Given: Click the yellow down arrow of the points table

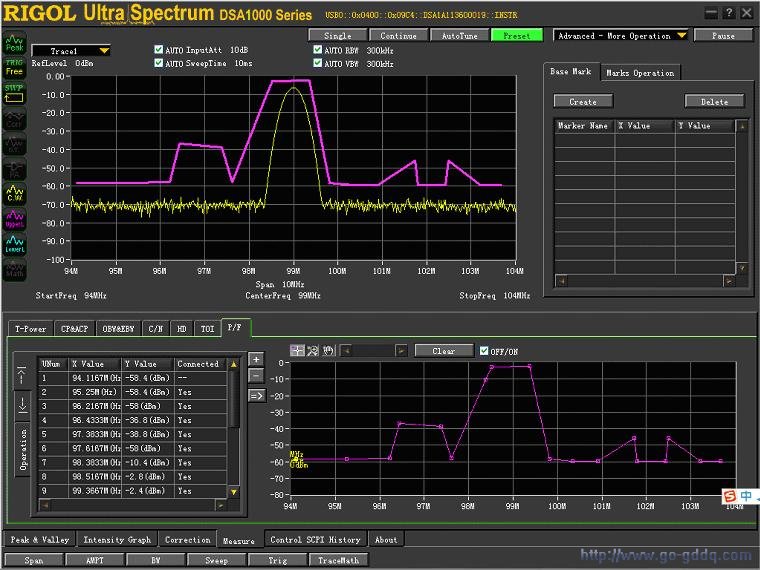Looking at the screenshot, I should [x=234, y=492].
